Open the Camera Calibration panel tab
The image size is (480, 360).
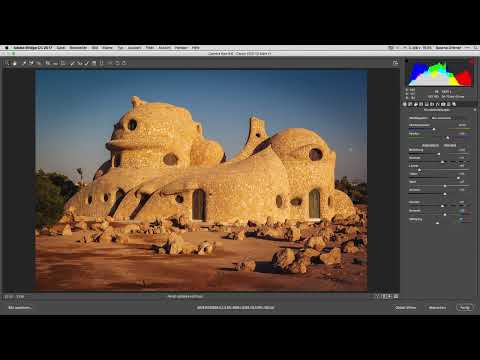point(443,104)
